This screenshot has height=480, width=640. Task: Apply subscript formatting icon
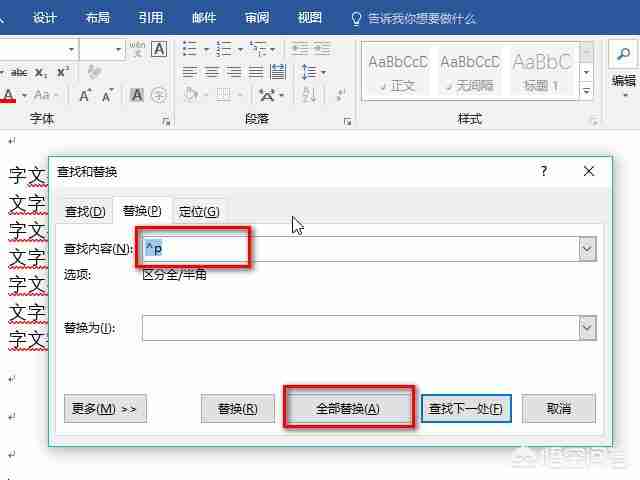[41, 73]
